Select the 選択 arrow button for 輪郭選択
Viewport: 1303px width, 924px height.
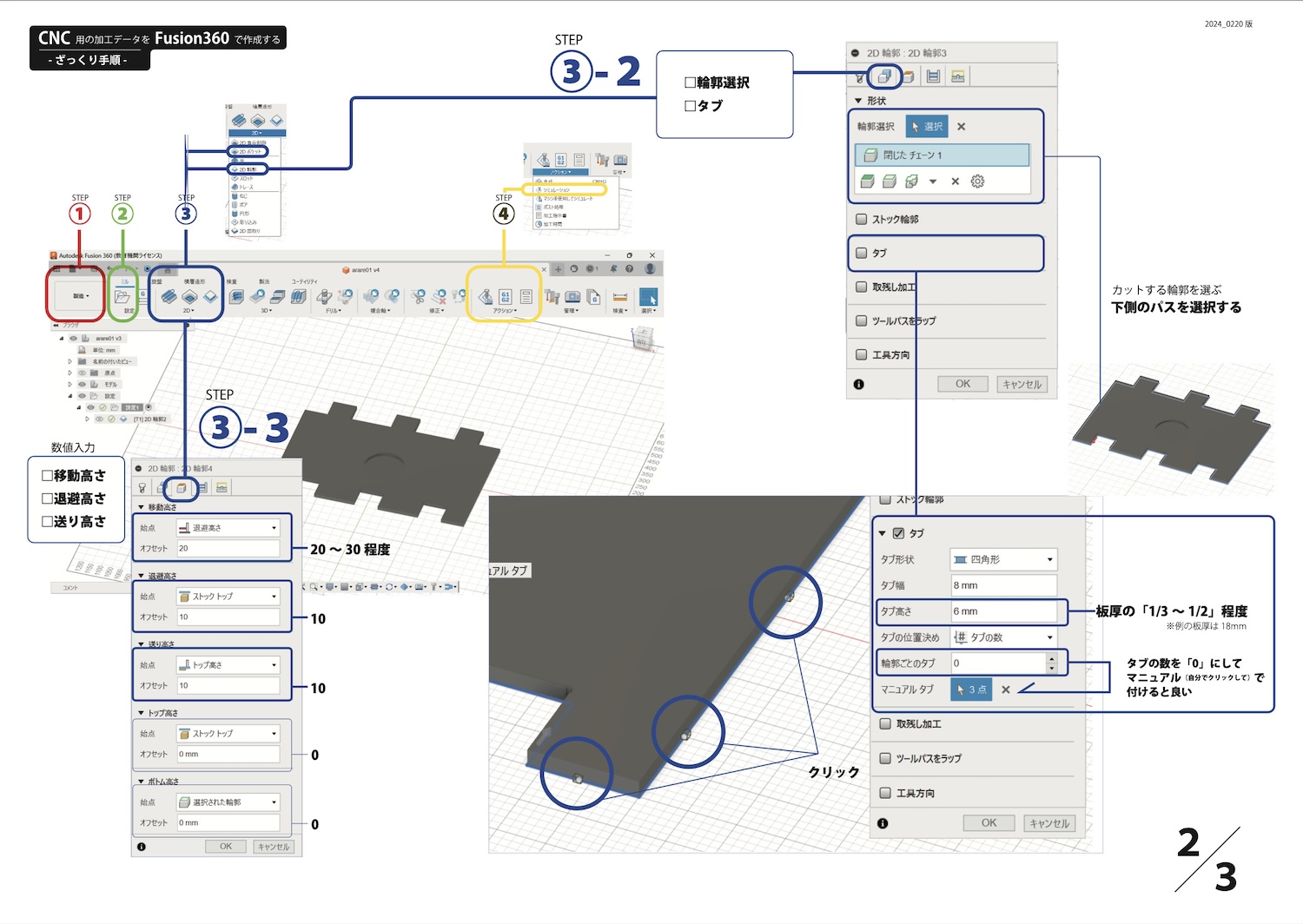pyautogui.click(x=928, y=127)
